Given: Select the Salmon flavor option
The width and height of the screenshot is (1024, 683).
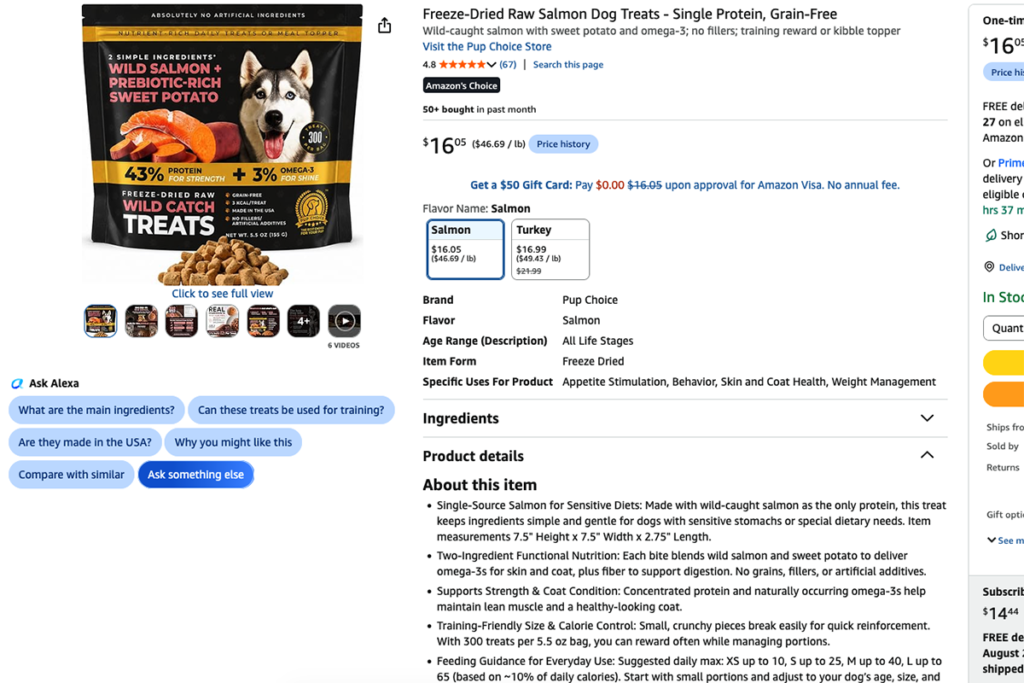Looking at the screenshot, I should [x=465, y=249].
